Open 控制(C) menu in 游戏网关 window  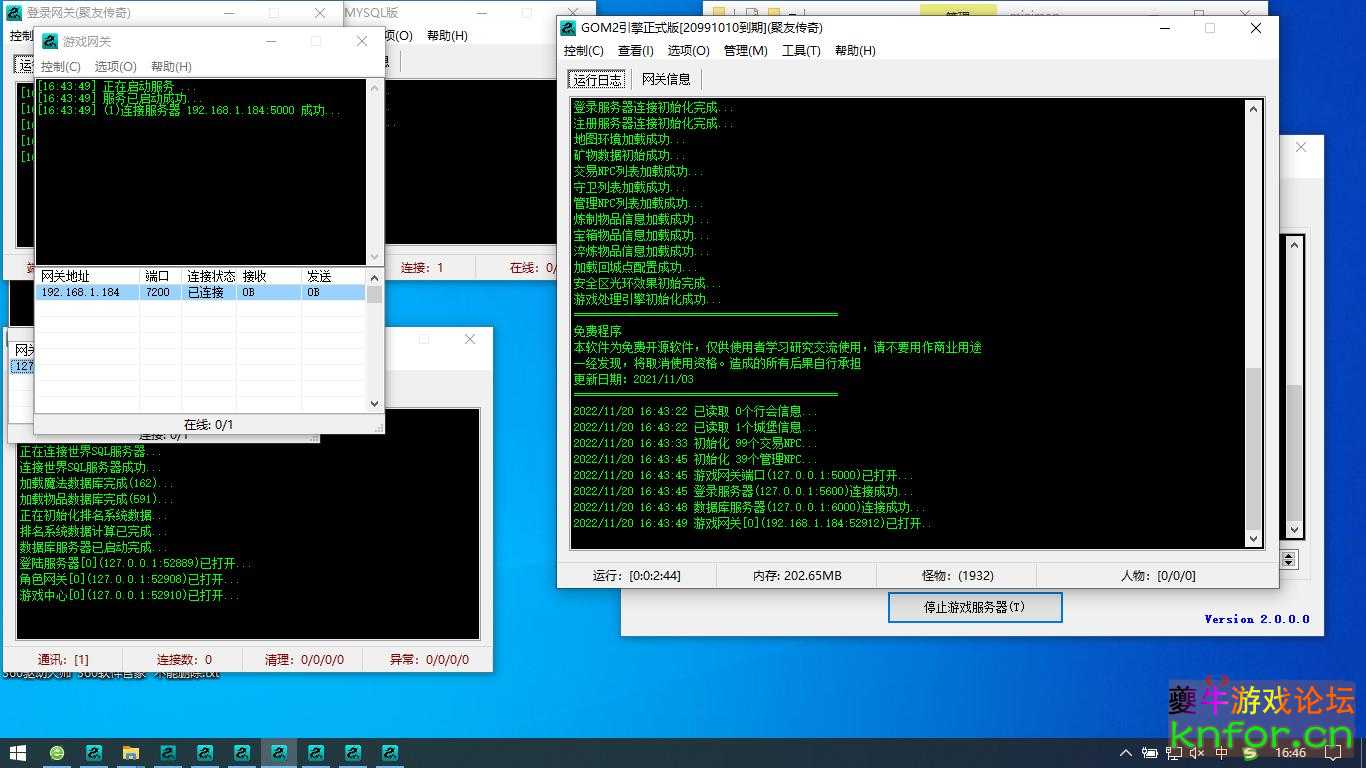[x=60, y=66]
